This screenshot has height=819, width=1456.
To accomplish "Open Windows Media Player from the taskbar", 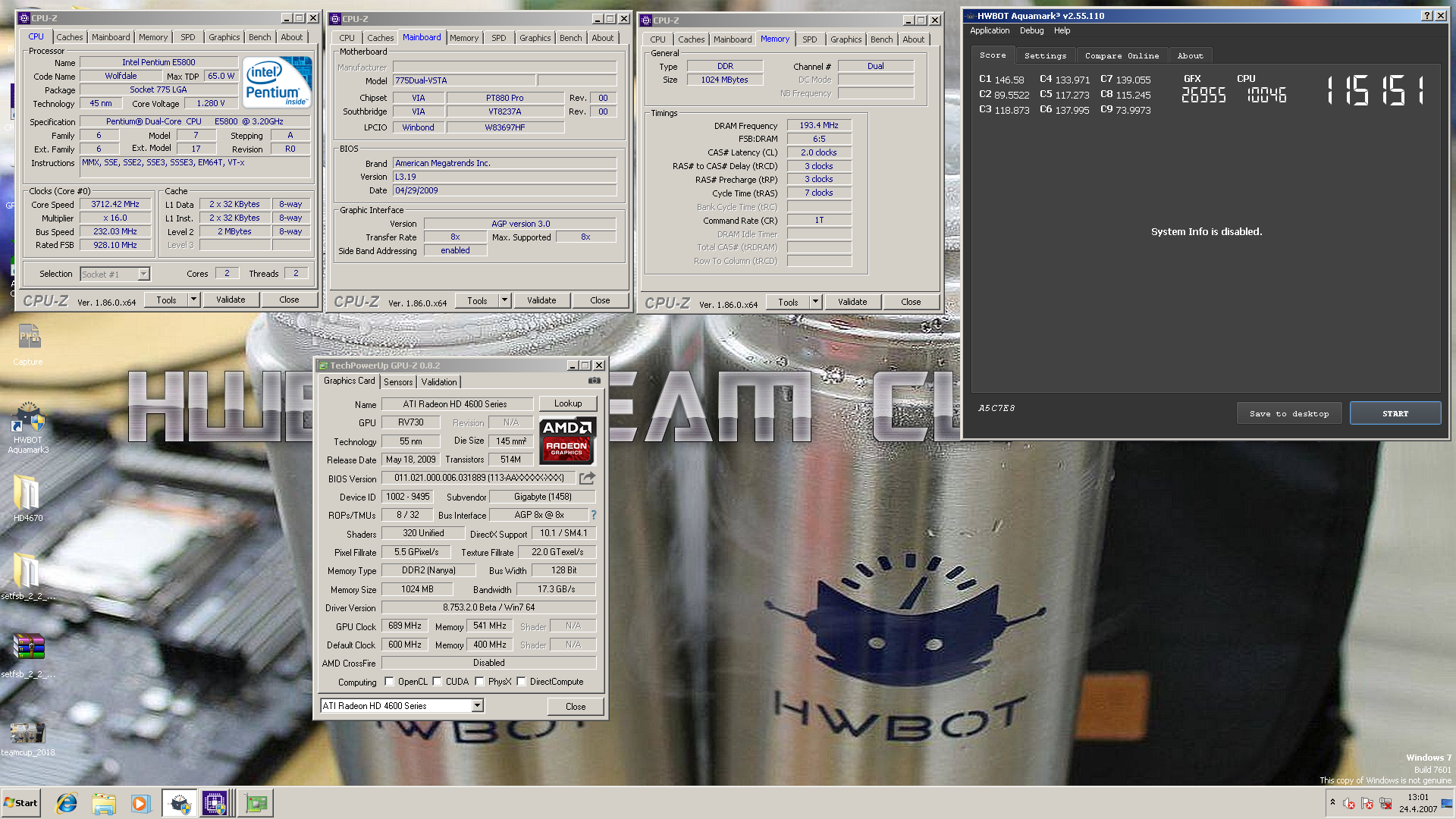I will (140, 803).
